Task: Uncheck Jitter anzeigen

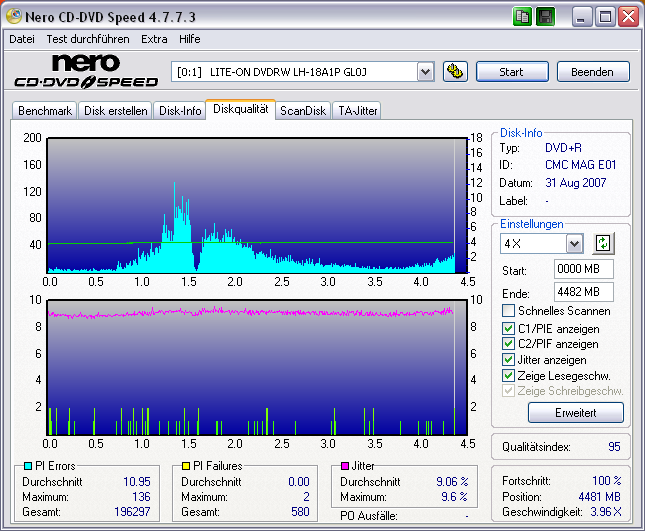Action: click(x=508, y=359)
